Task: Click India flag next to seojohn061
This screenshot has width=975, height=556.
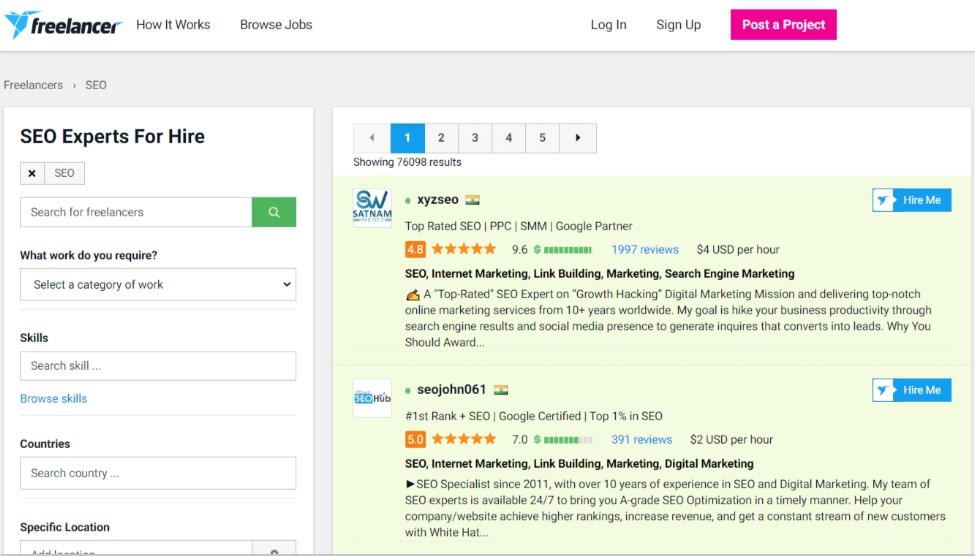Action: click(501, 390)
